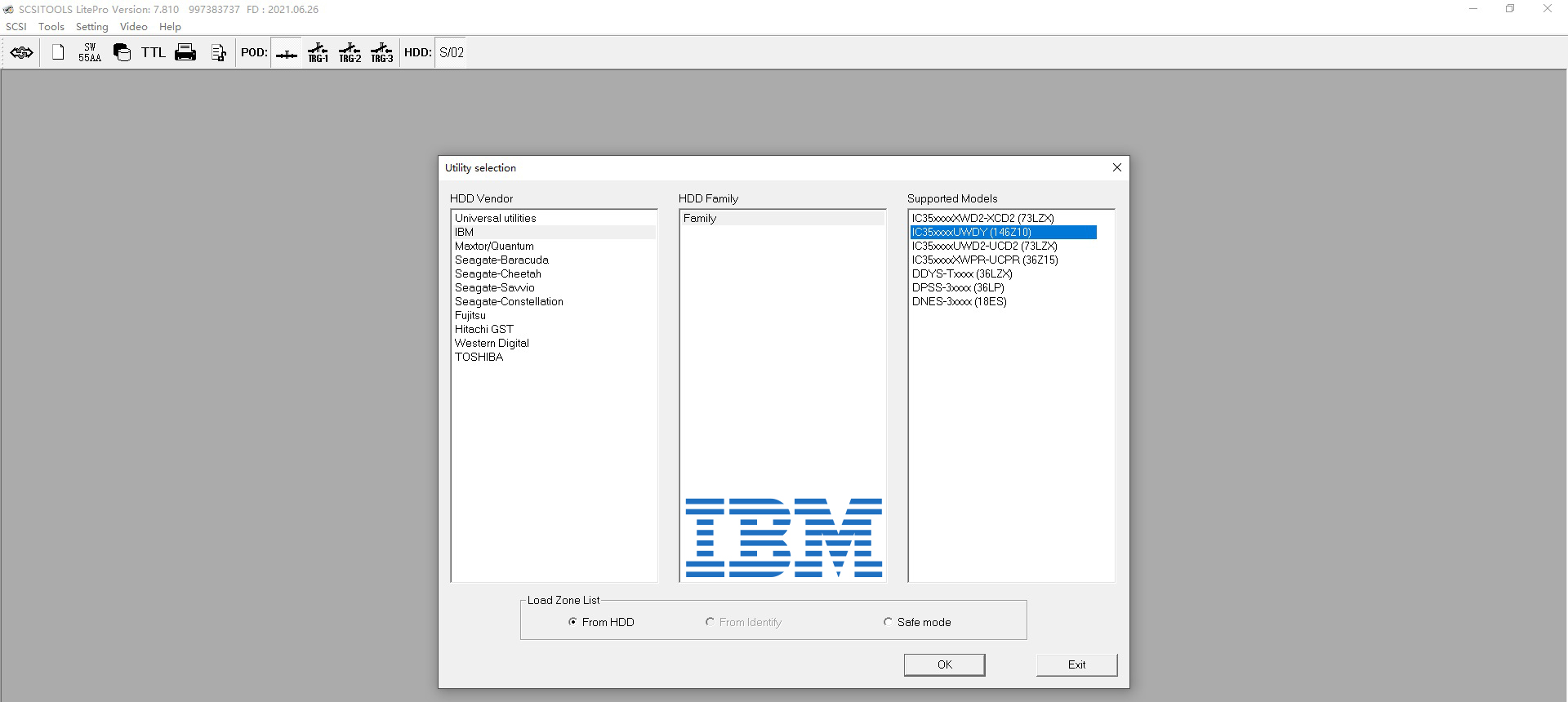Select Fujitsu vendor
1568x702 pixels.
[x=554, y=315]
